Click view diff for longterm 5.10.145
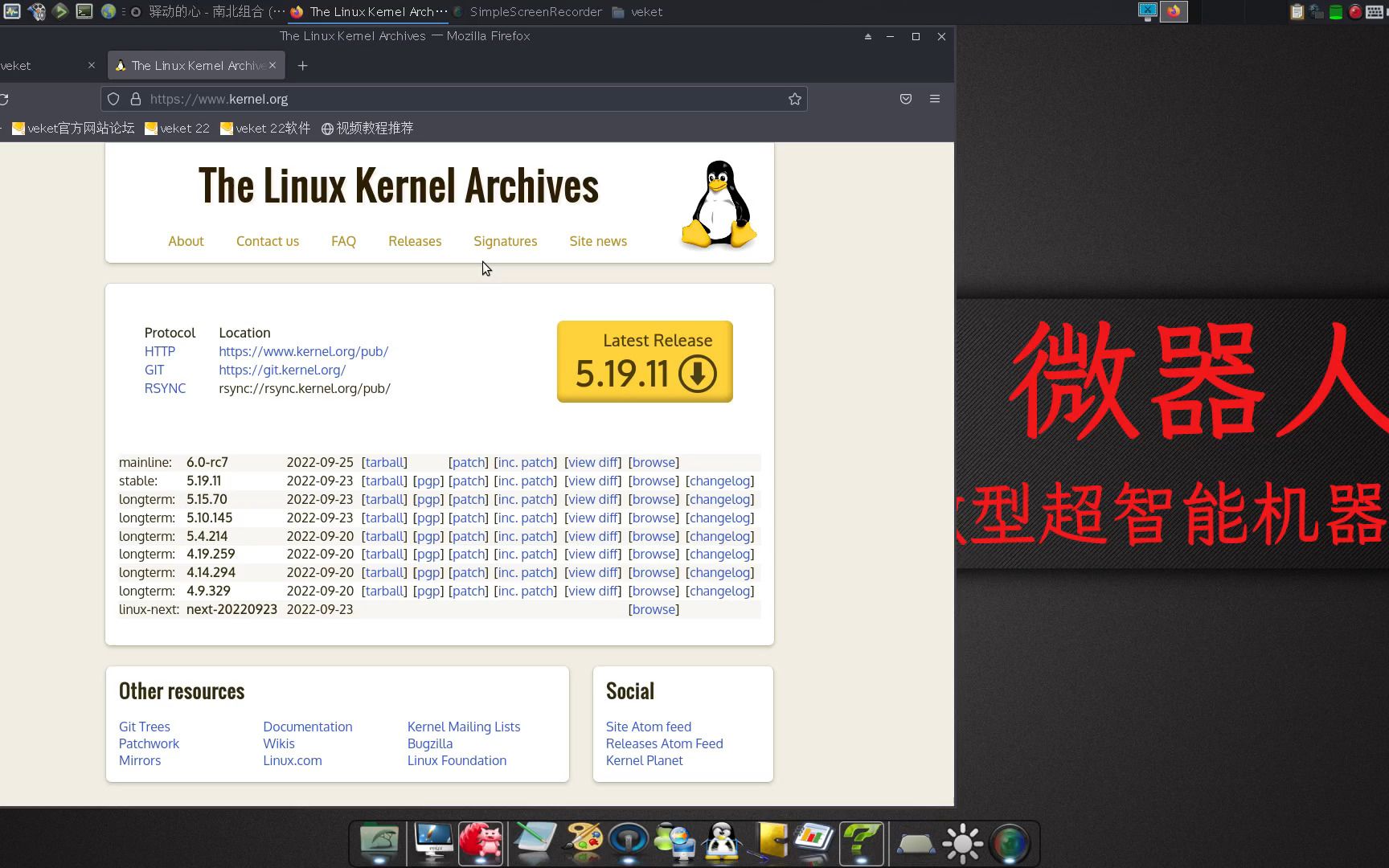The width and height of the screenshot is (1389, 868). 593,518
